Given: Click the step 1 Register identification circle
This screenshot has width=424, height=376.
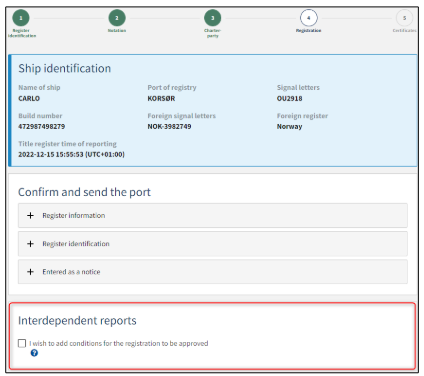Looking at the screenshot, I should [21, 18].
